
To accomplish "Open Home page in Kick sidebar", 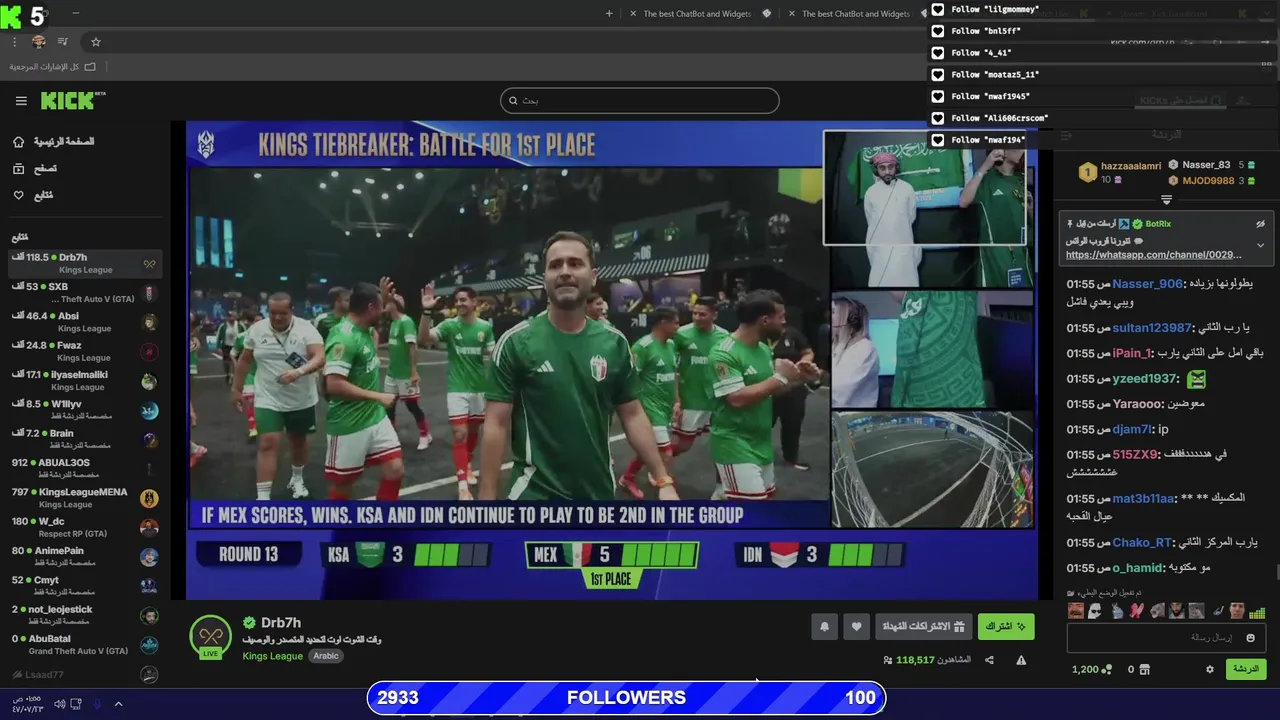I will point(56,142).
